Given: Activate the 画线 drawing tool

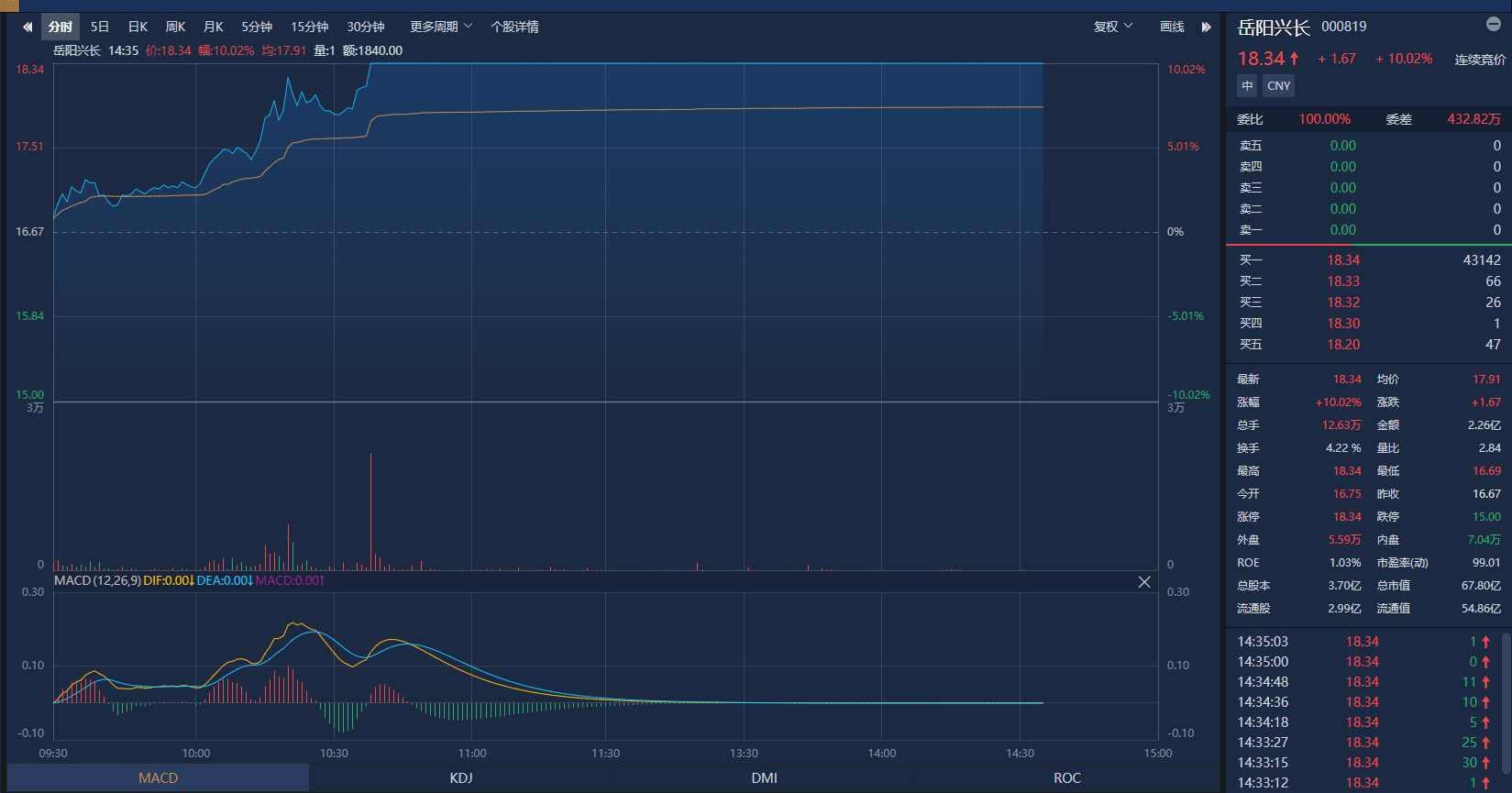Looking at the screenshot, I should point(1172,28).
